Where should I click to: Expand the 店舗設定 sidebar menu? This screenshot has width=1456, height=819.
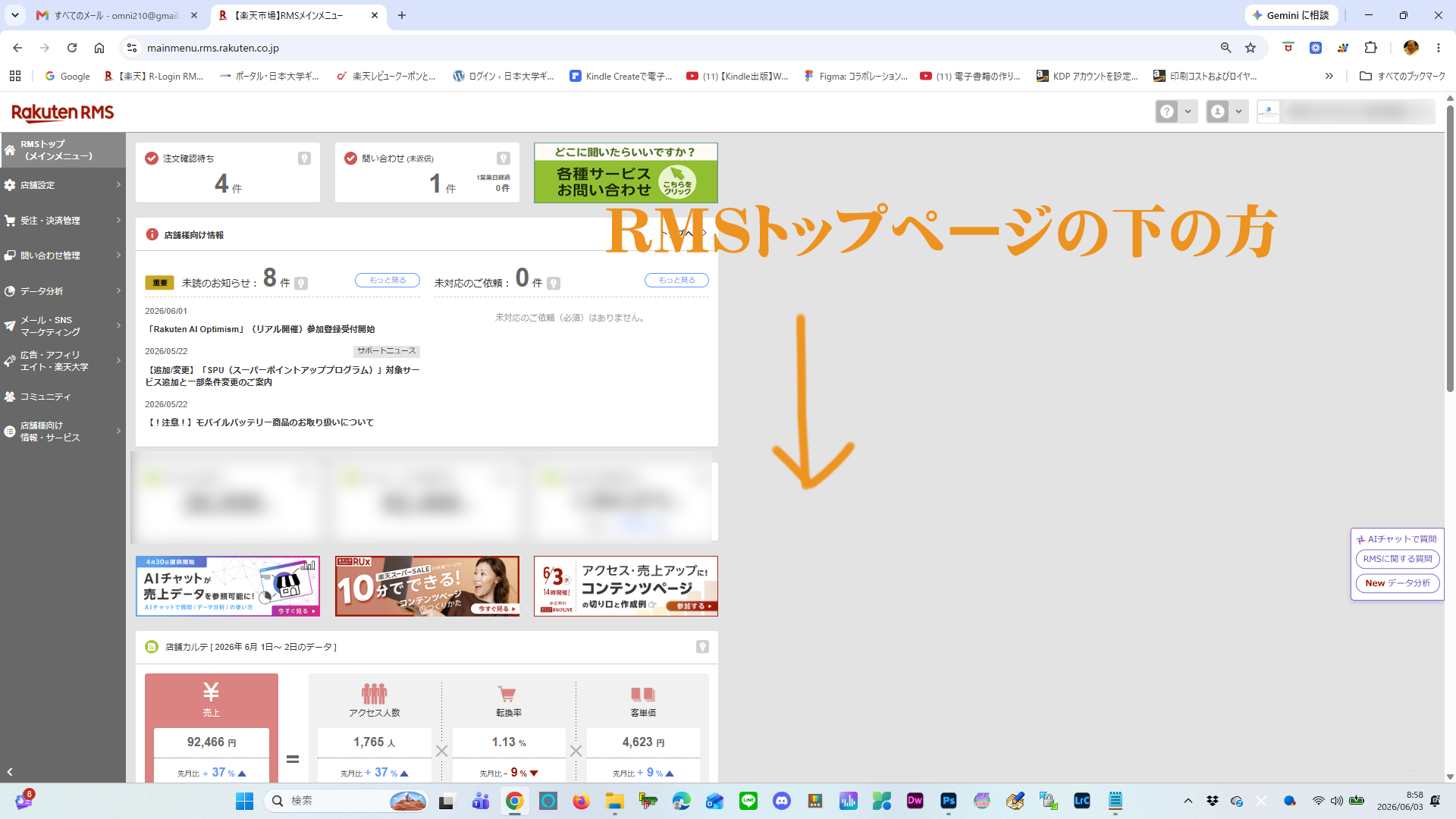pyautogui.click(x=63, y=185)
